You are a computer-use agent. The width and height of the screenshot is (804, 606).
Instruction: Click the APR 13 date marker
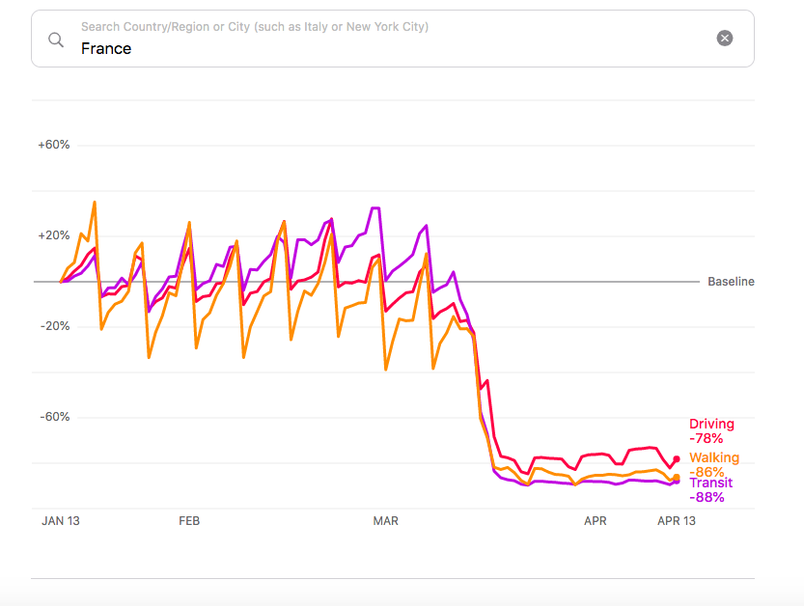click(676, 521)
